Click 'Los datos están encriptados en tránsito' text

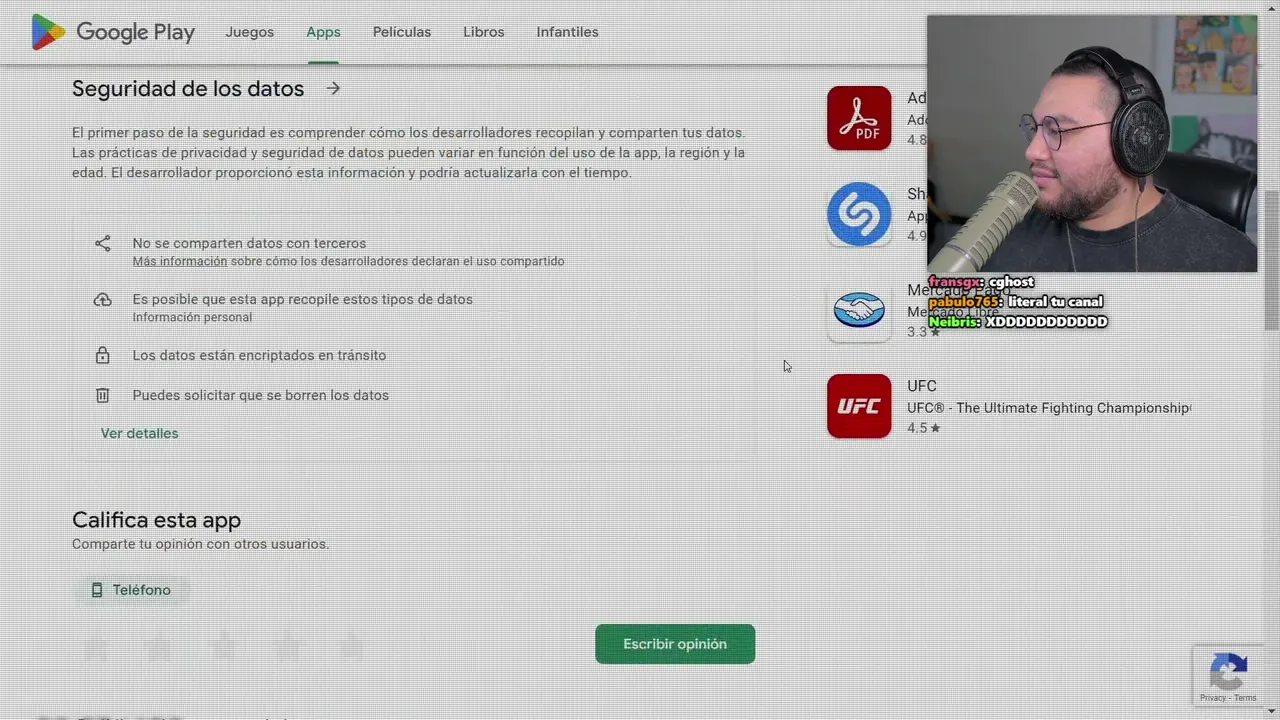[259, 355]
